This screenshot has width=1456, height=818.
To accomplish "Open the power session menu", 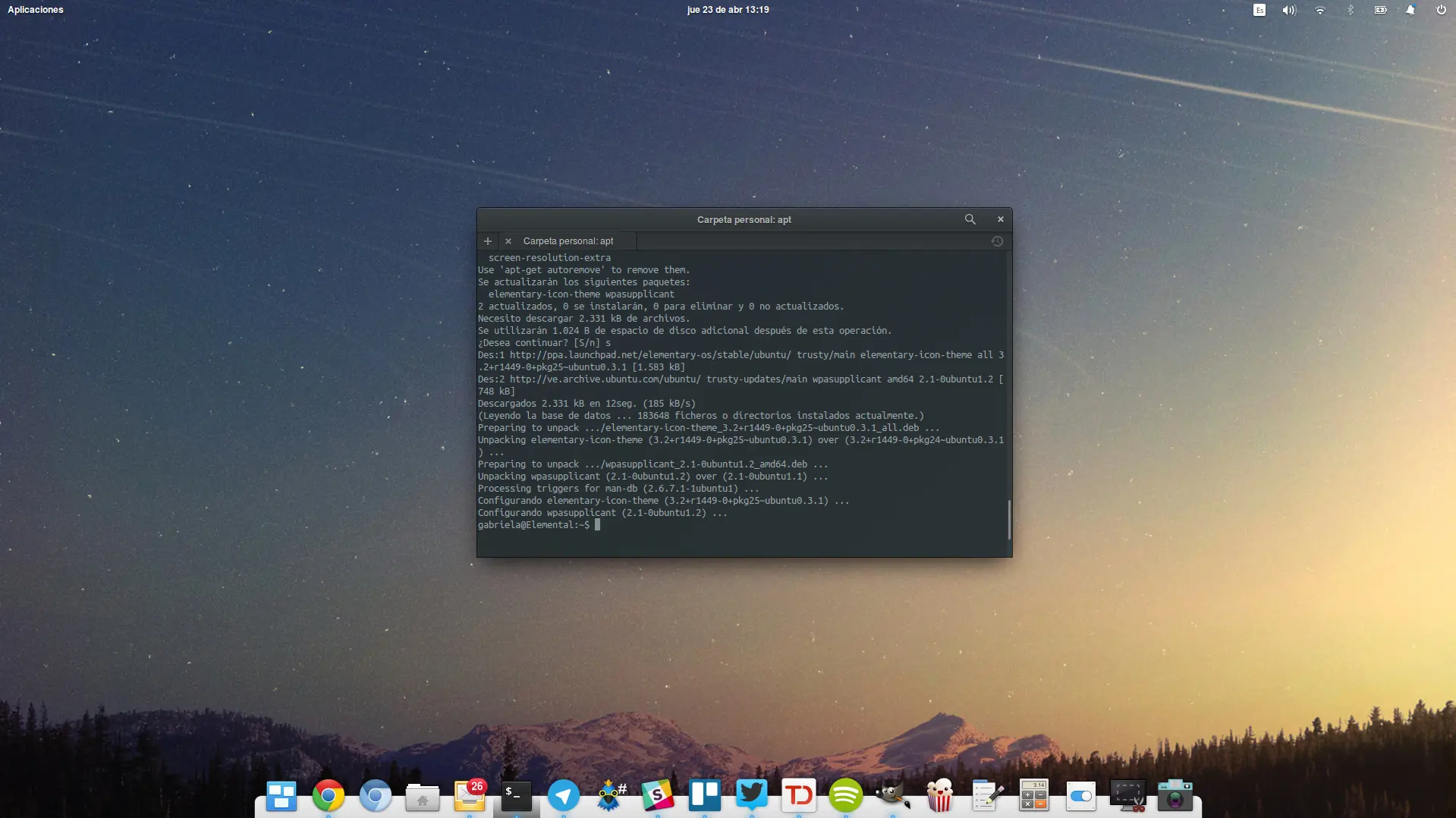I will click(1441, 10).
